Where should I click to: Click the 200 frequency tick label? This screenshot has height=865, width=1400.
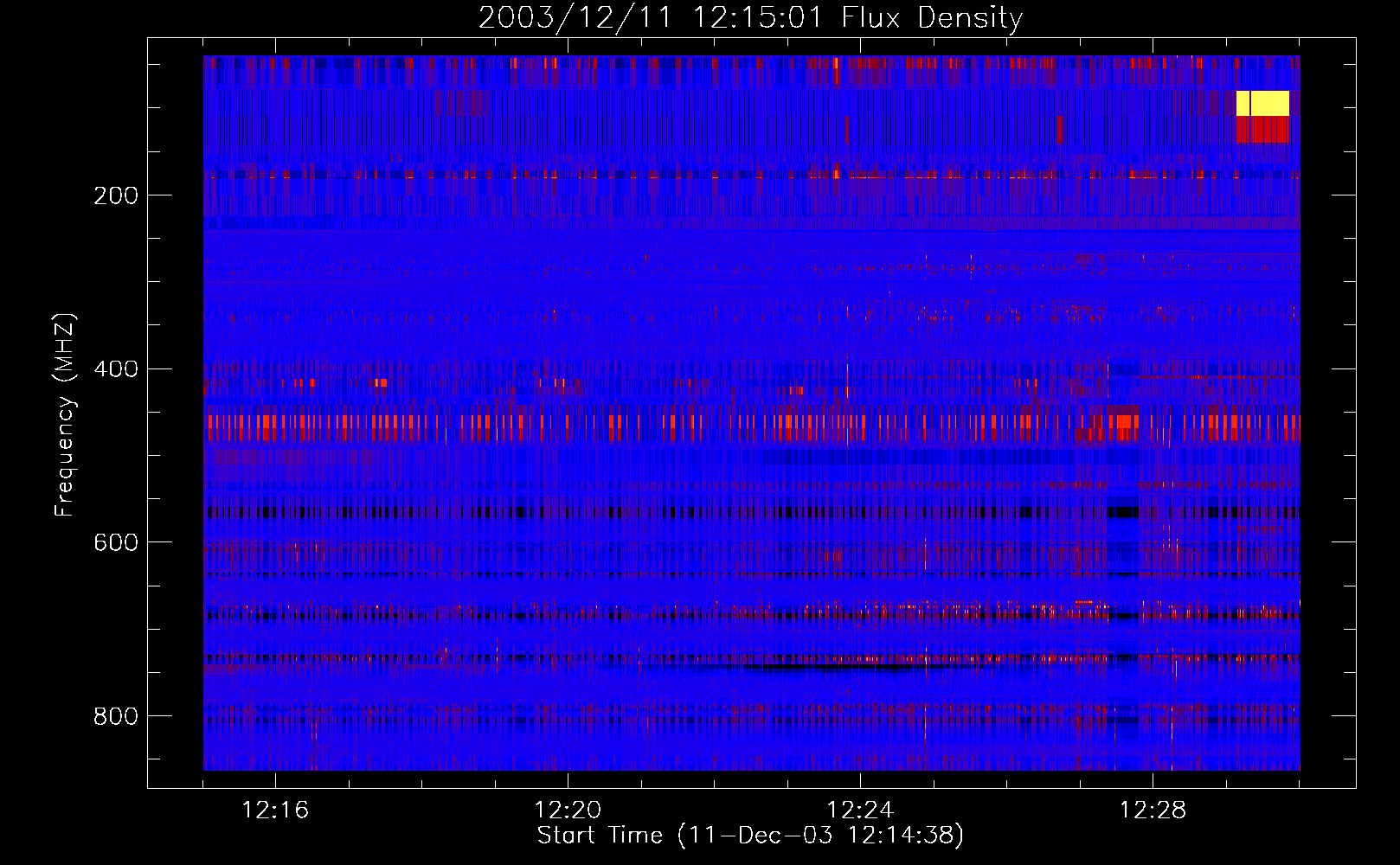116,195
